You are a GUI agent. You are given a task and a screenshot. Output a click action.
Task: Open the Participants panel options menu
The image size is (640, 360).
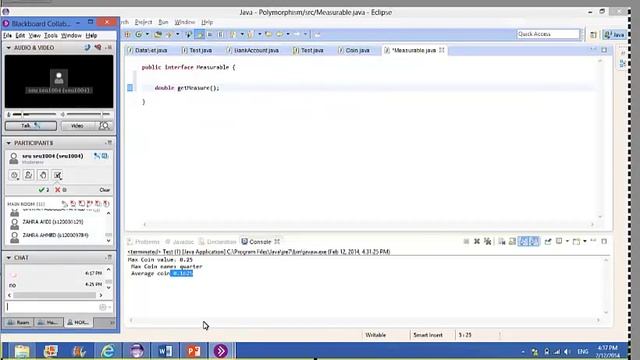pos(109,143)
